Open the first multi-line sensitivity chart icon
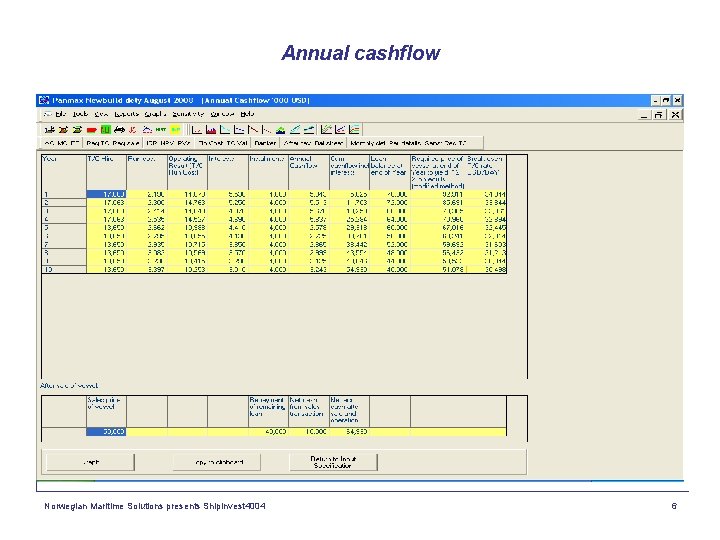Screen dimensions: 720x540 326,130
